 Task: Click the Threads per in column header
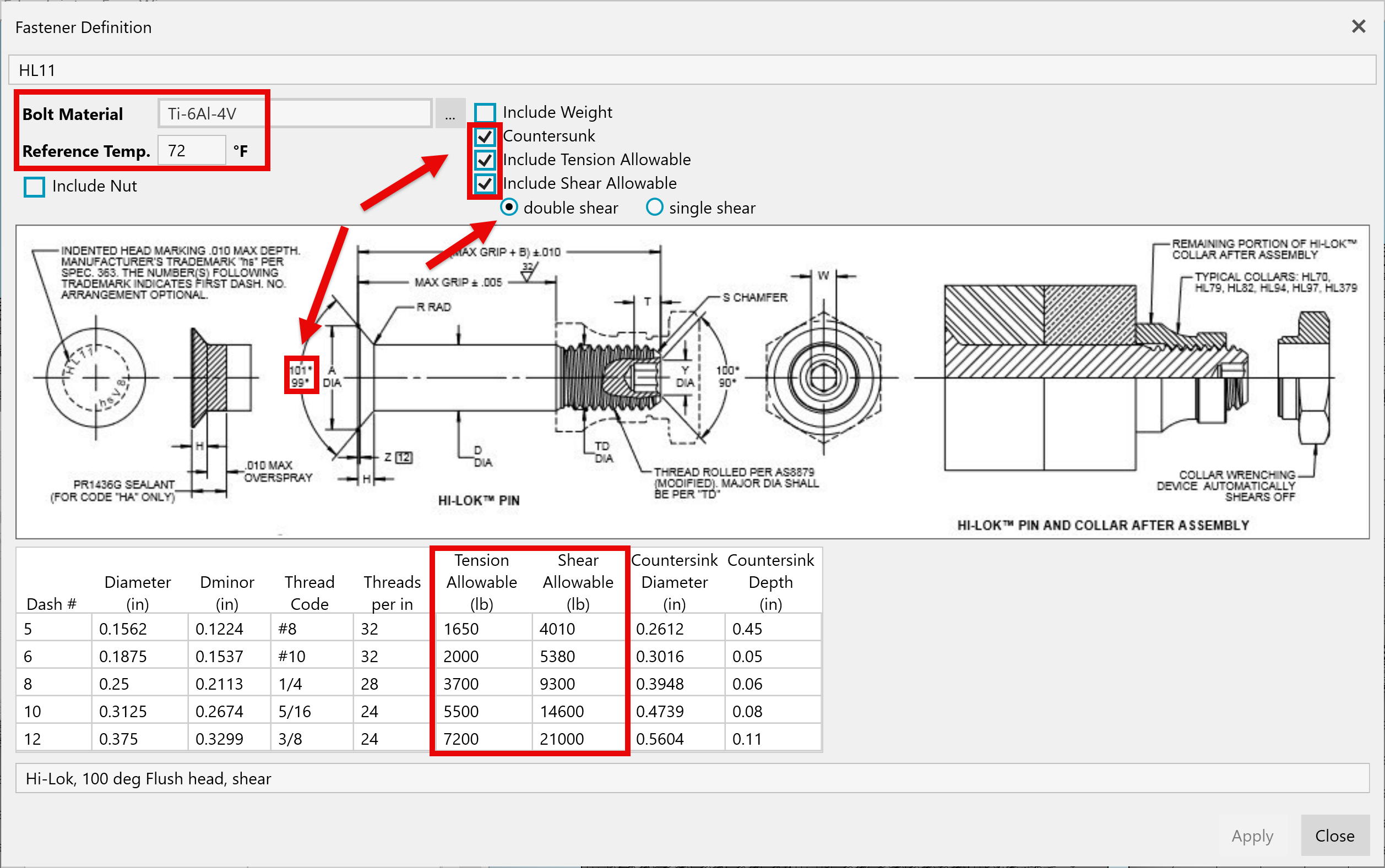392,592
